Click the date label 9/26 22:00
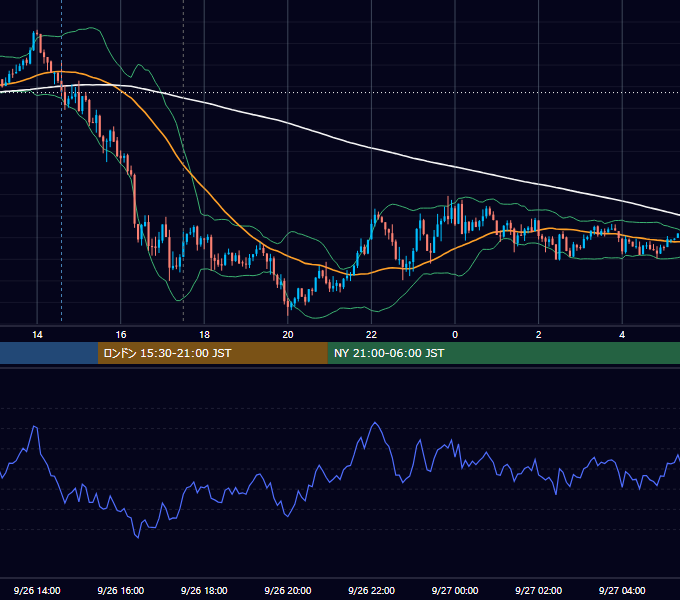The width and height of the screenshot is (680, 600). [x=371, y=590]
